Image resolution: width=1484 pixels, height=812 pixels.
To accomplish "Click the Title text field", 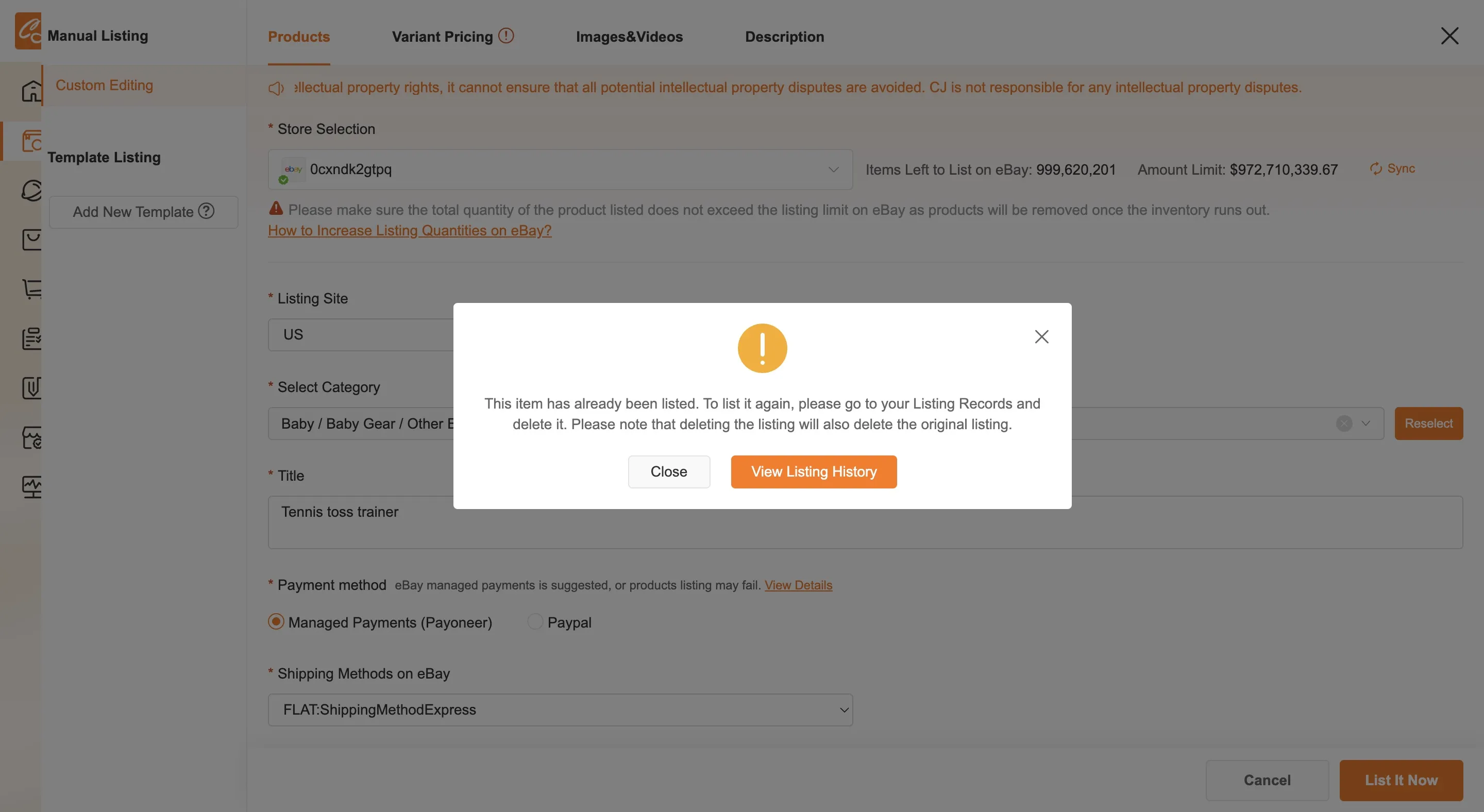I will (865, 522).
